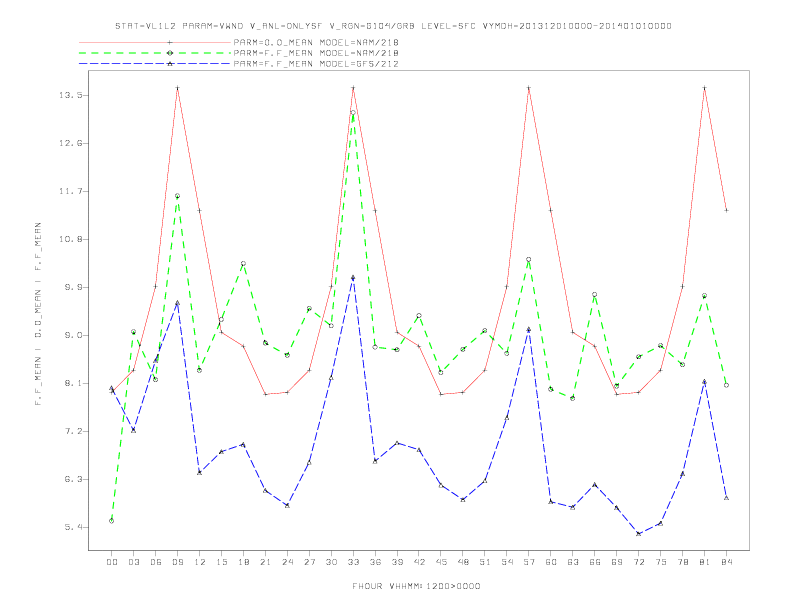Click y-axis tick label 7.2
792x612 pixels.
(x=74, y=431)
